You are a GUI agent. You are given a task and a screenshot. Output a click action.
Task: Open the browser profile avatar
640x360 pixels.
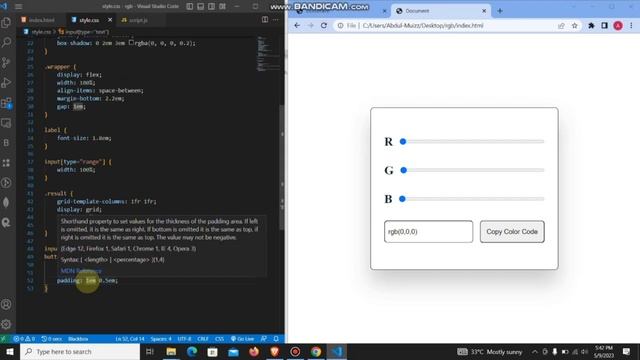pos(618,25)
